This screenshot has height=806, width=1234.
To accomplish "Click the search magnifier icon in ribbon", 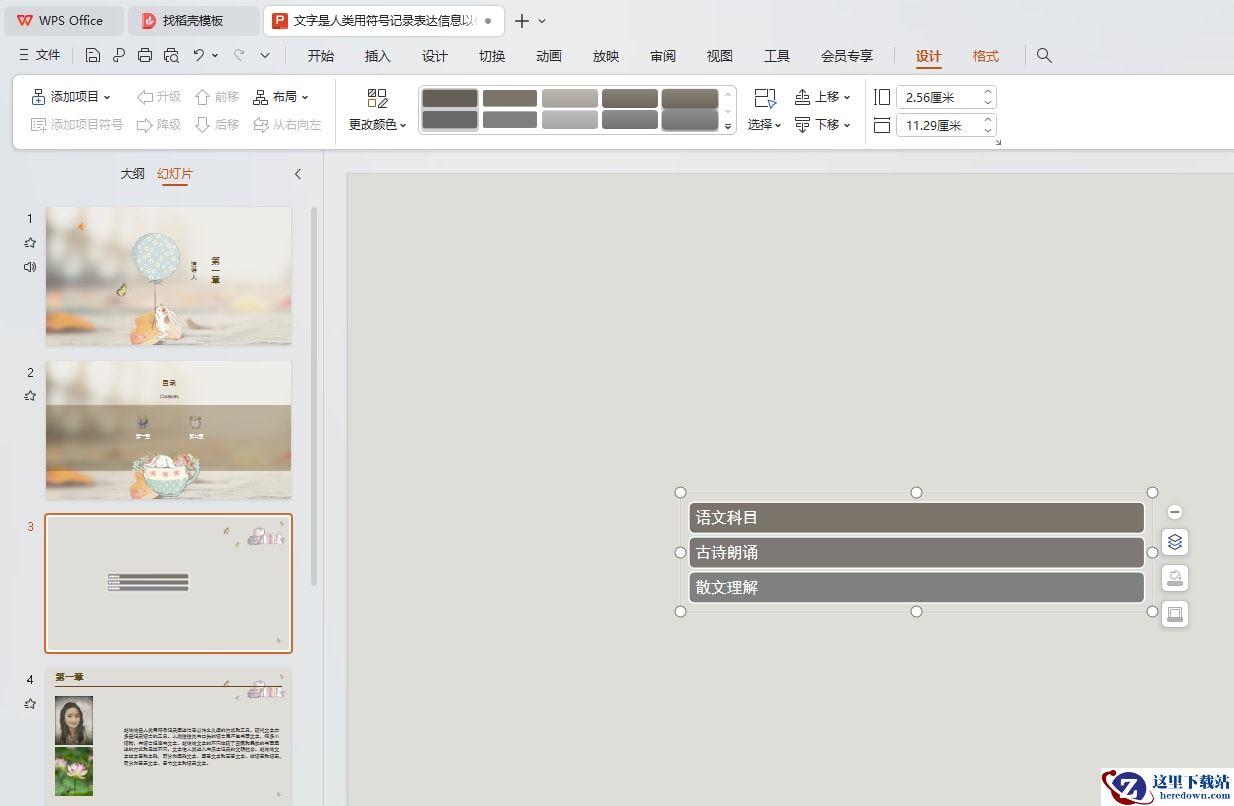I will coord(1044,55).
